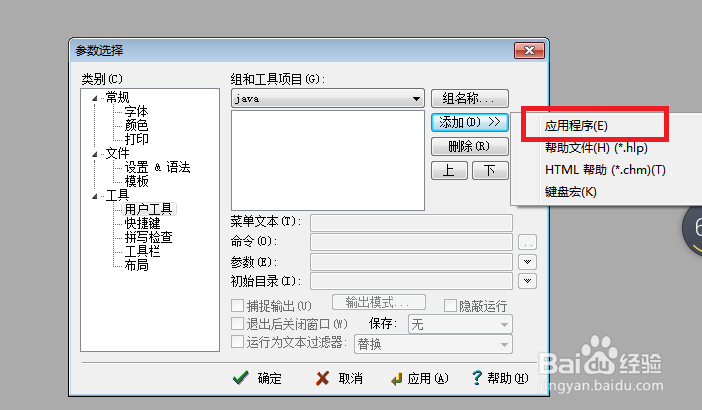
Task: Toggle the 隐蔽运行 checkbox
Action: pos(450,306)
